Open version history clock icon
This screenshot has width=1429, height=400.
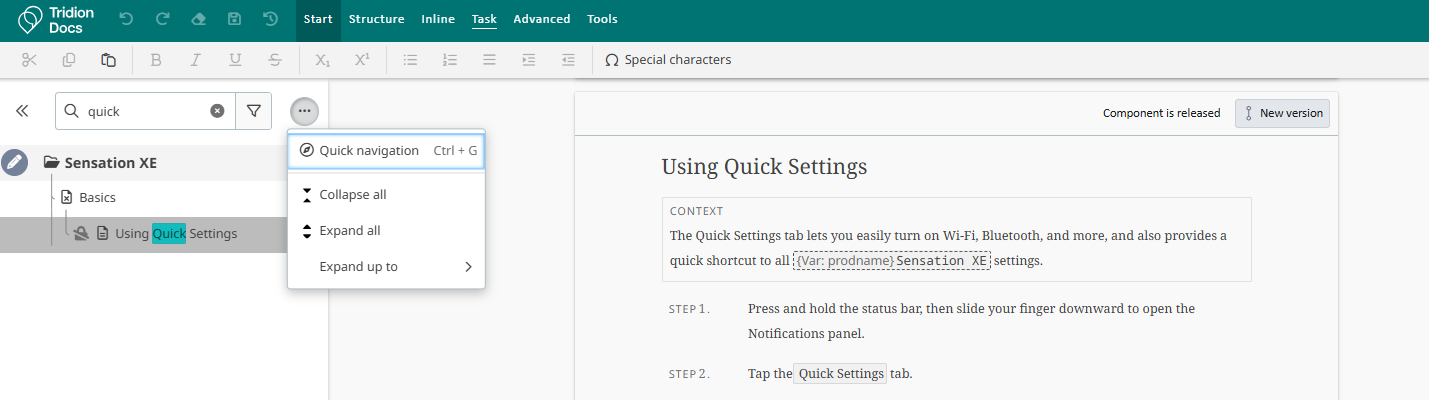click(270, 19)
